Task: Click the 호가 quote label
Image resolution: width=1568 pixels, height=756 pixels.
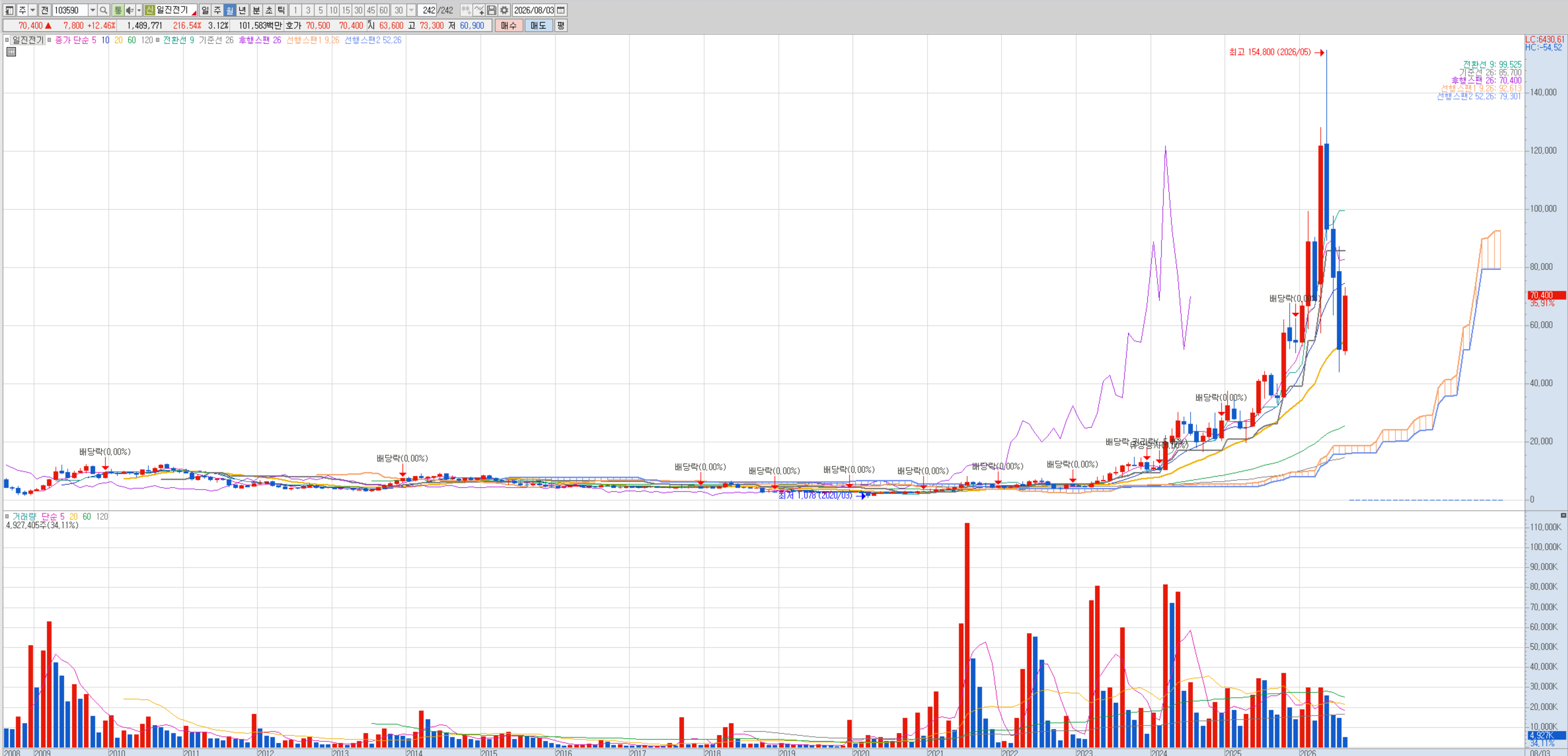Action: 293,26
